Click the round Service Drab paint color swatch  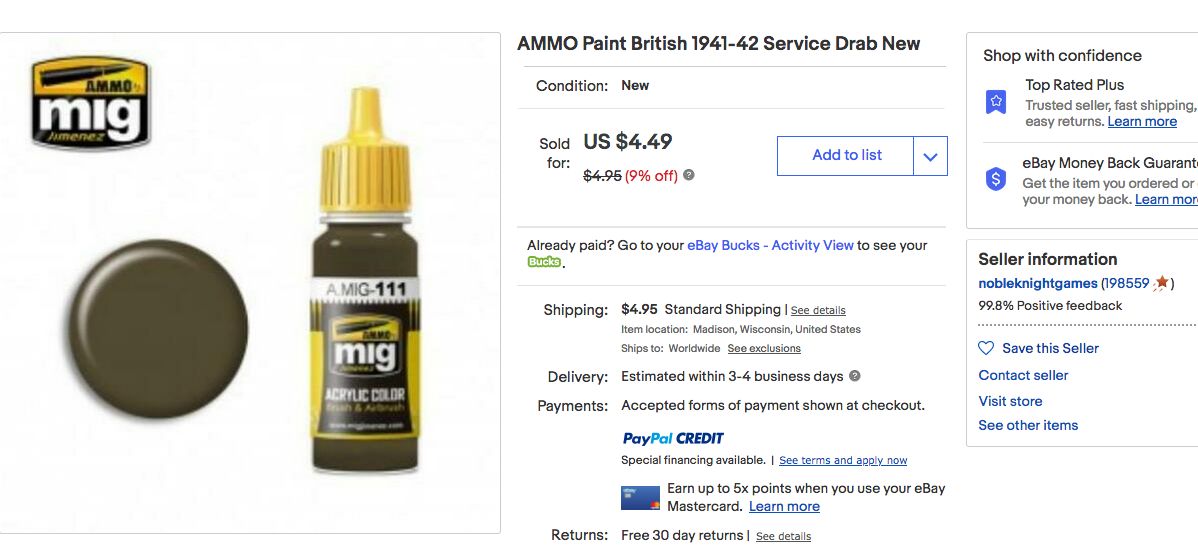161,327
